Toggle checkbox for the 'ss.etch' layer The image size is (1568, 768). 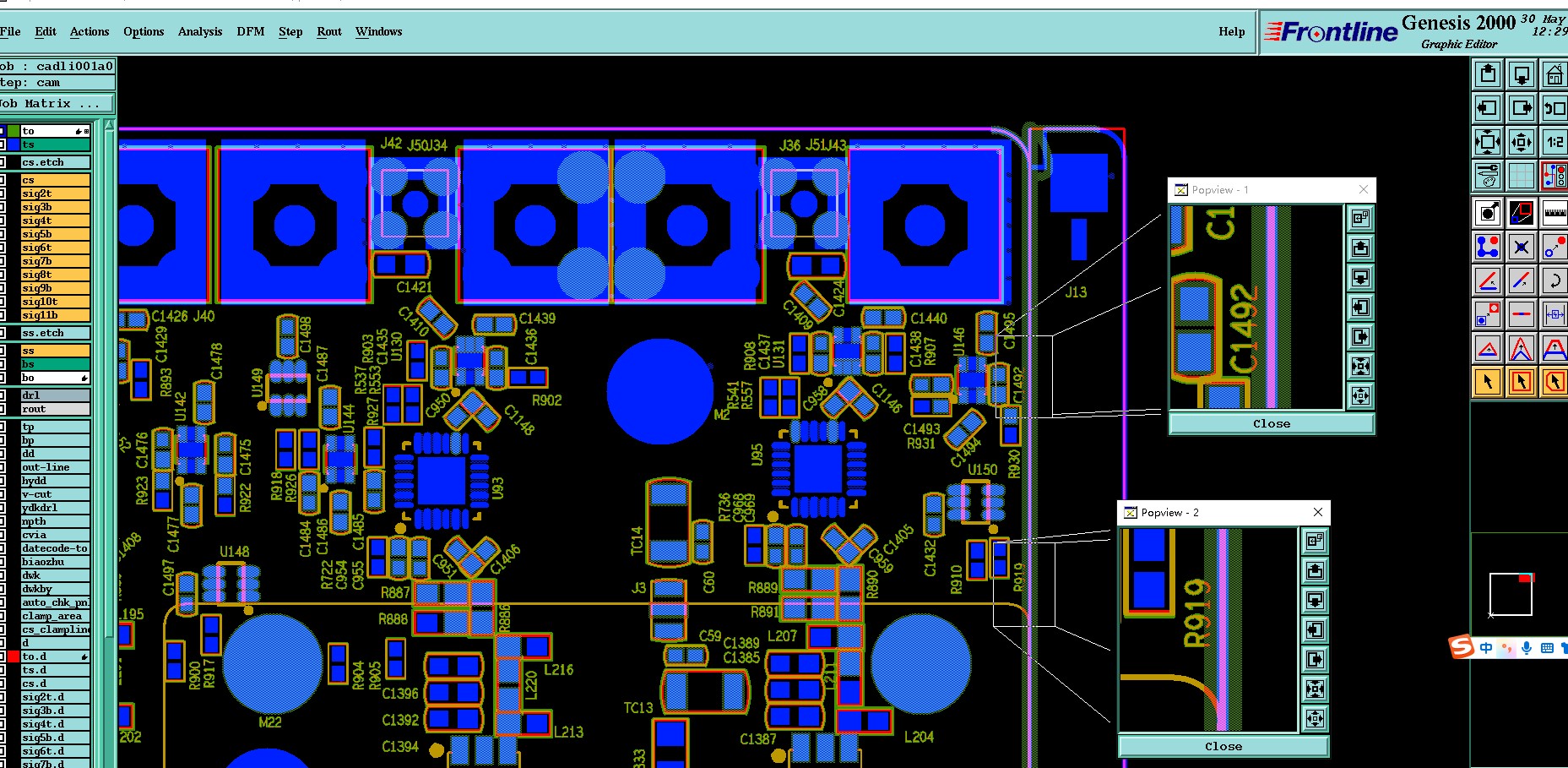click(x=3, y=333)
